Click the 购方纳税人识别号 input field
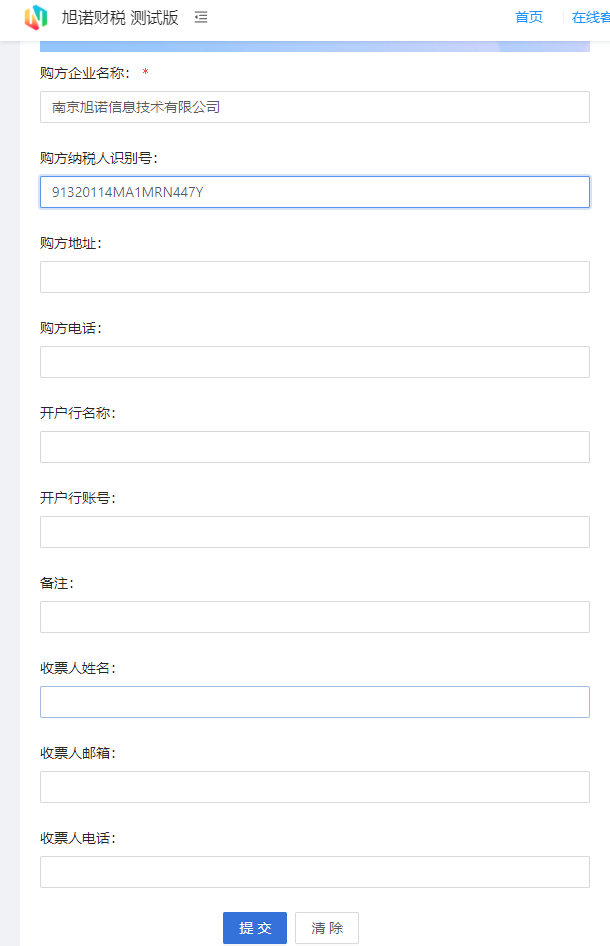 (314, 192)
